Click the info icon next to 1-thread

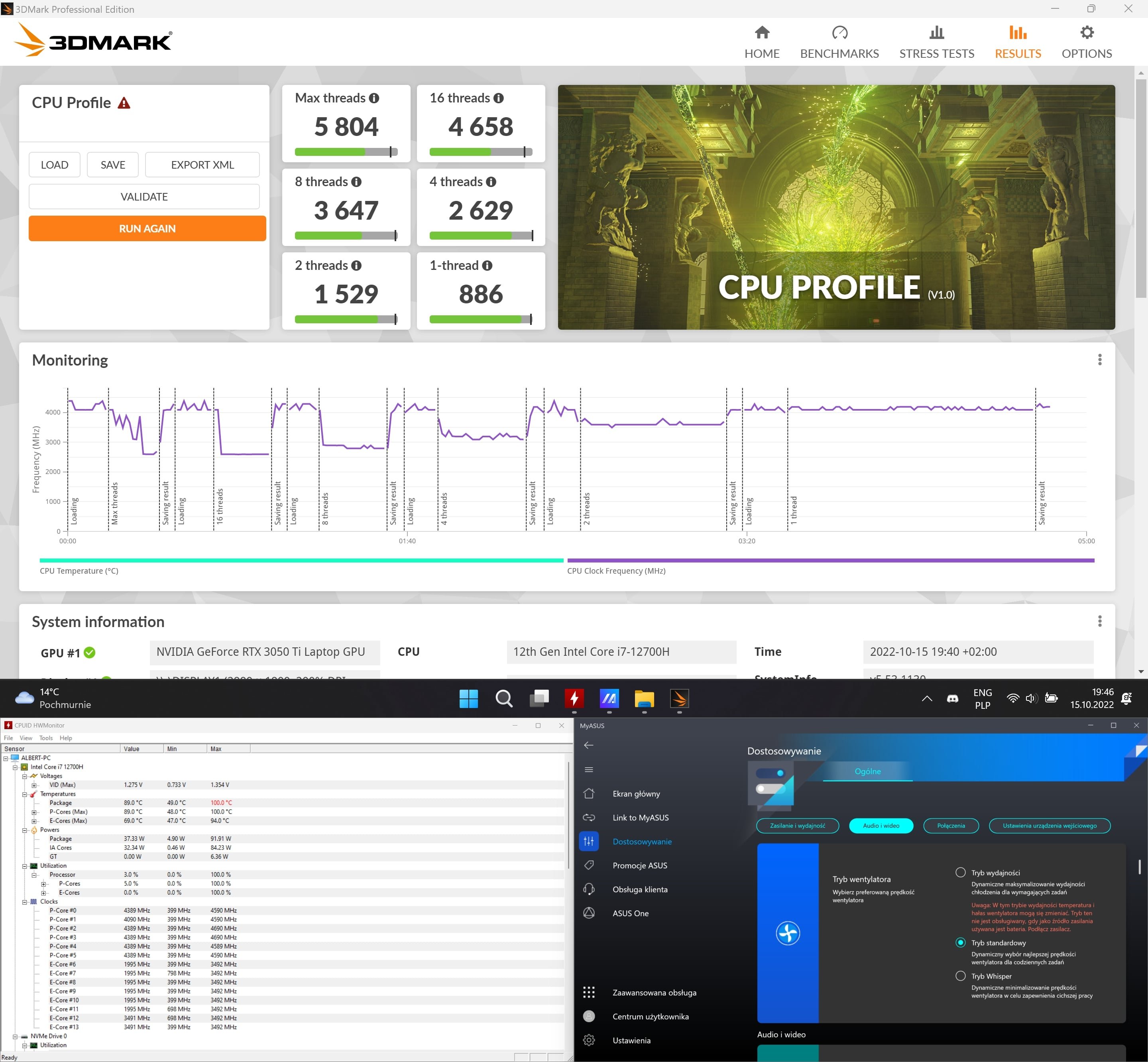point(487,265)
